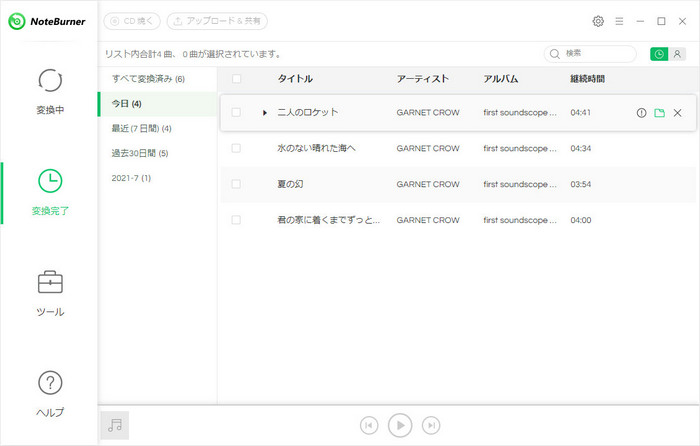Select 今日 (4) filter

157,104
